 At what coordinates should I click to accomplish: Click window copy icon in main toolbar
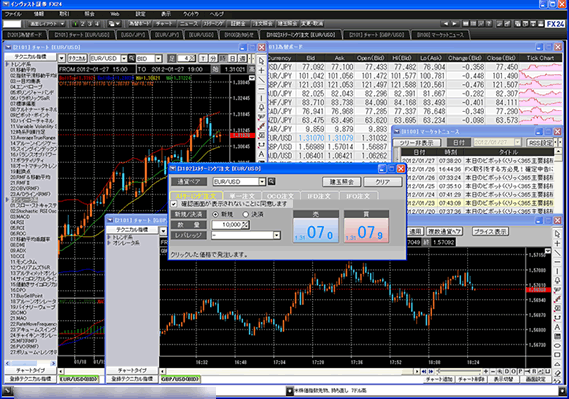517,24
